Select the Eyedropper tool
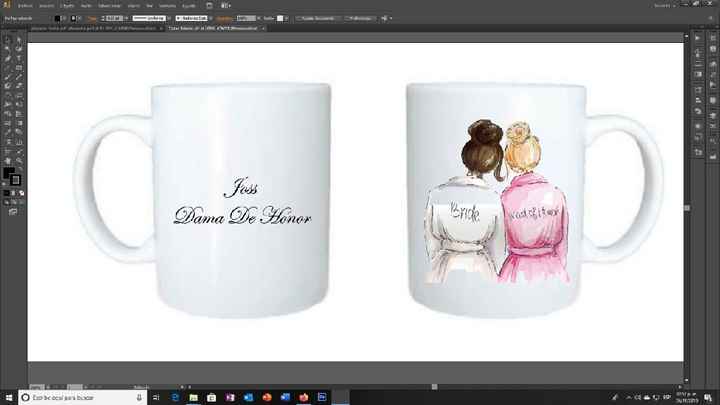The height and width of the screenshot is (405, 720). pos(7,132)
